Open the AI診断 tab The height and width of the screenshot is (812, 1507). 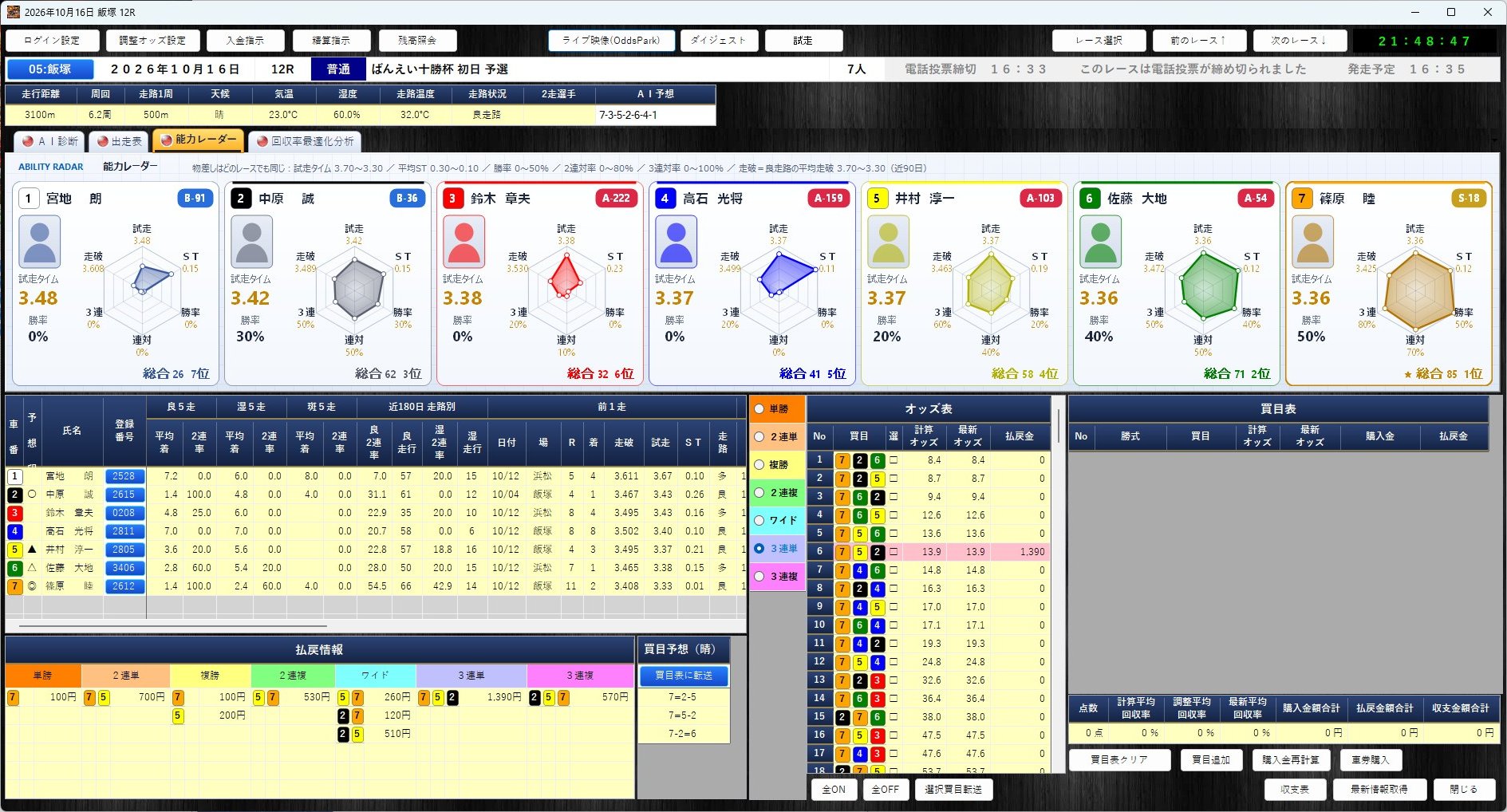click(49, 141)
